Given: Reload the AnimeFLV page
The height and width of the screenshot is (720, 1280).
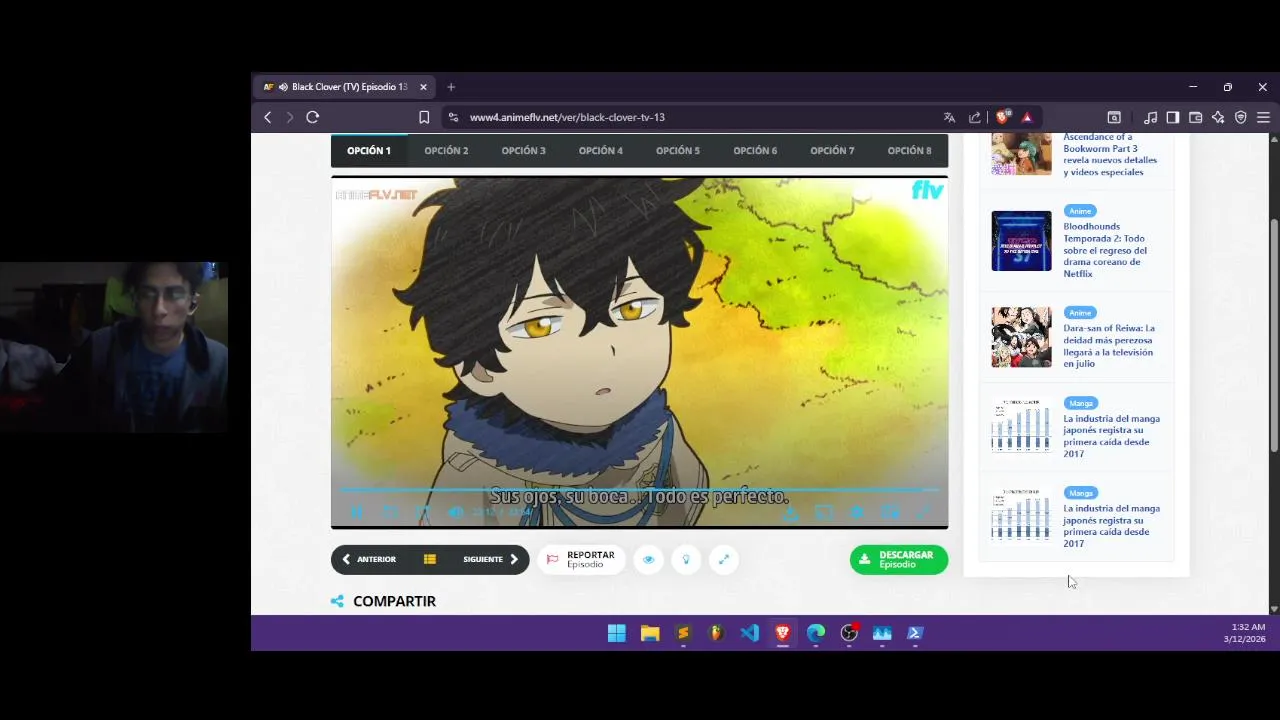Looking at the screenshot, I should tap(313, 117).
